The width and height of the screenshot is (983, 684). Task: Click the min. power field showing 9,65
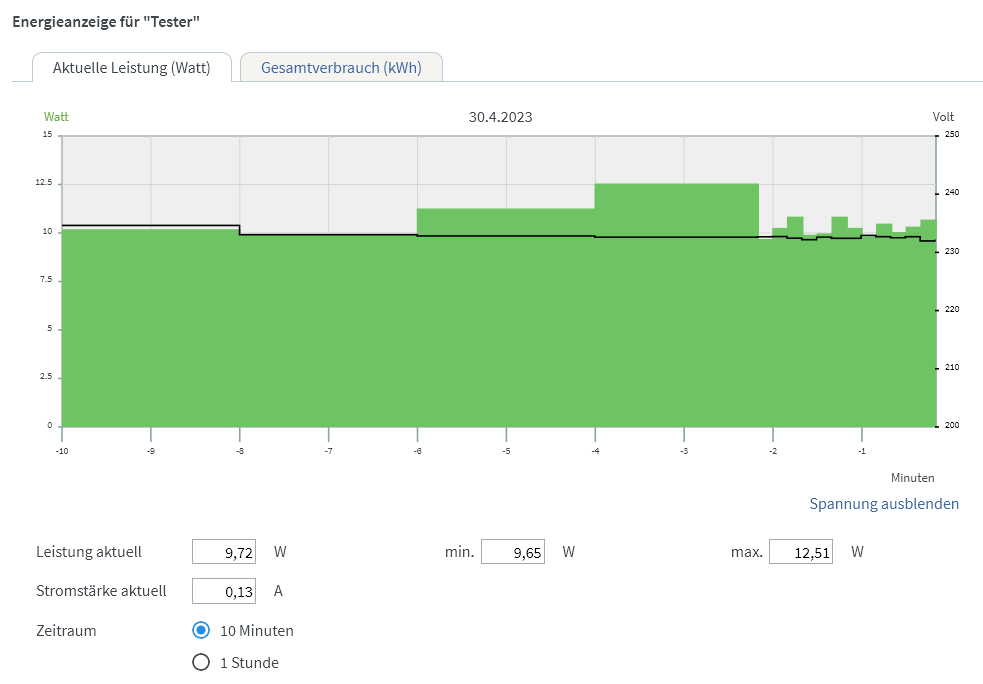(513, 552)
